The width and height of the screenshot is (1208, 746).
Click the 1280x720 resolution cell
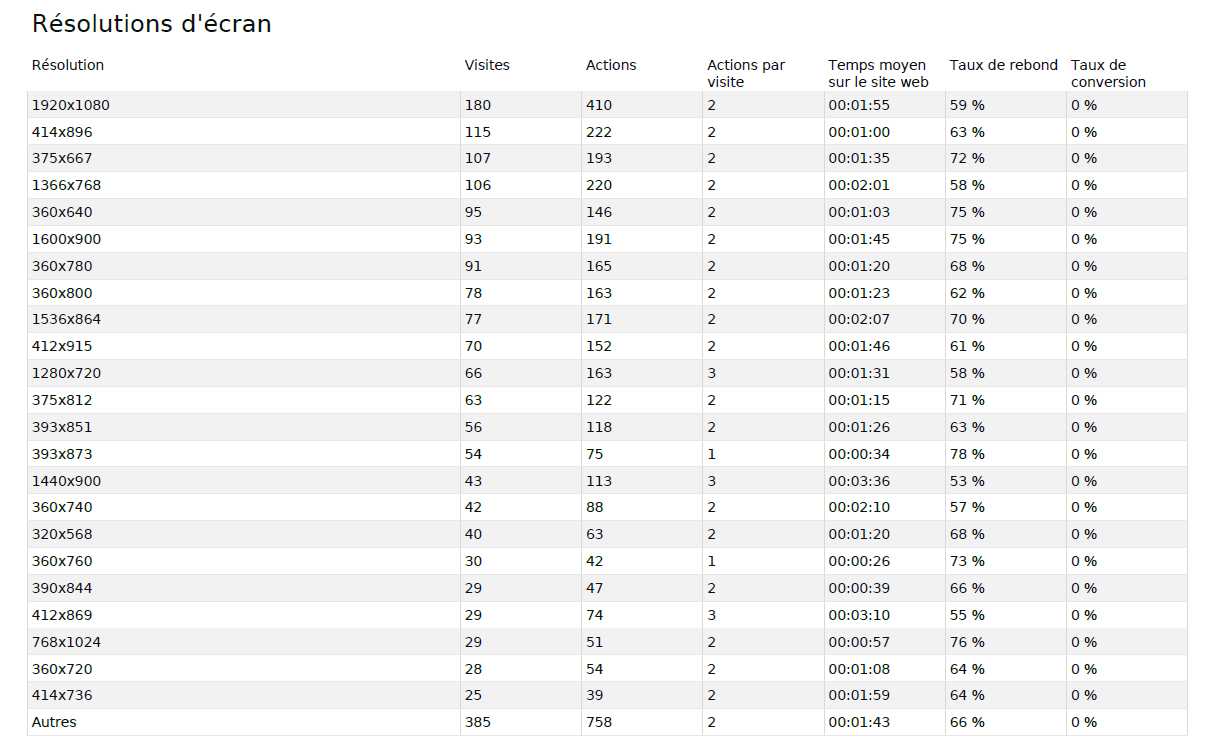(67, 373)
